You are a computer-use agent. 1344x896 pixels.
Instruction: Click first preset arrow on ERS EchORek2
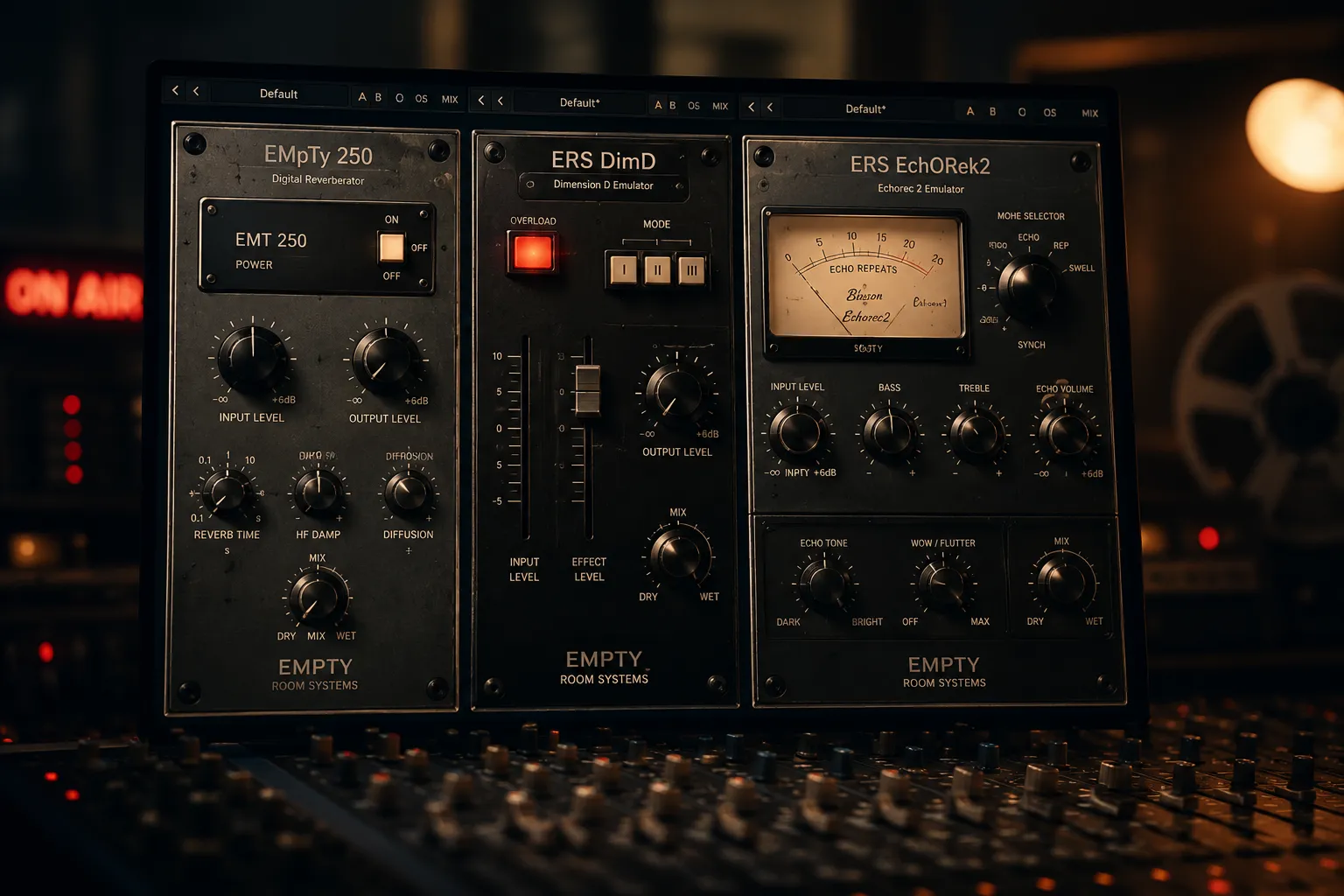[751, 107]
